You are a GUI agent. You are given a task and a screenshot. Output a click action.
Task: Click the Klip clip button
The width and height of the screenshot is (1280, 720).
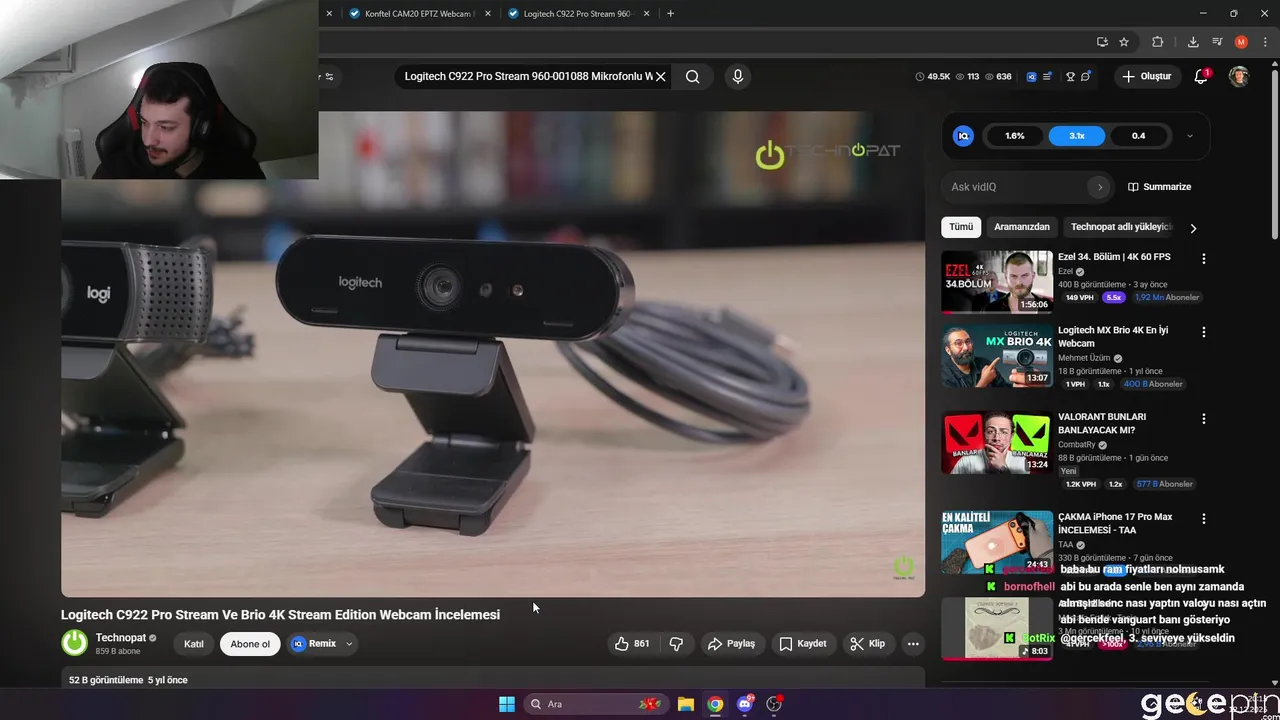[x=867, y=644]
